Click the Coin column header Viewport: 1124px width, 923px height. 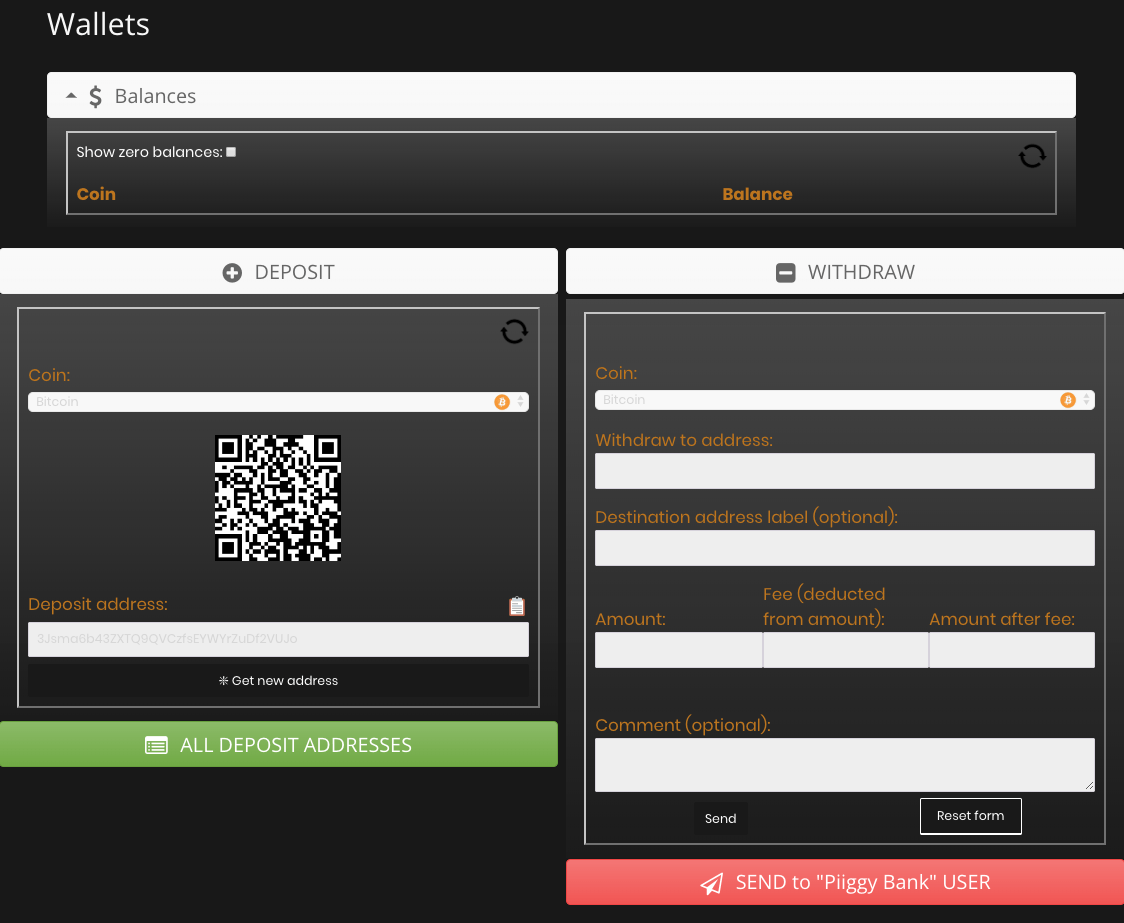[x=96, y=194]
